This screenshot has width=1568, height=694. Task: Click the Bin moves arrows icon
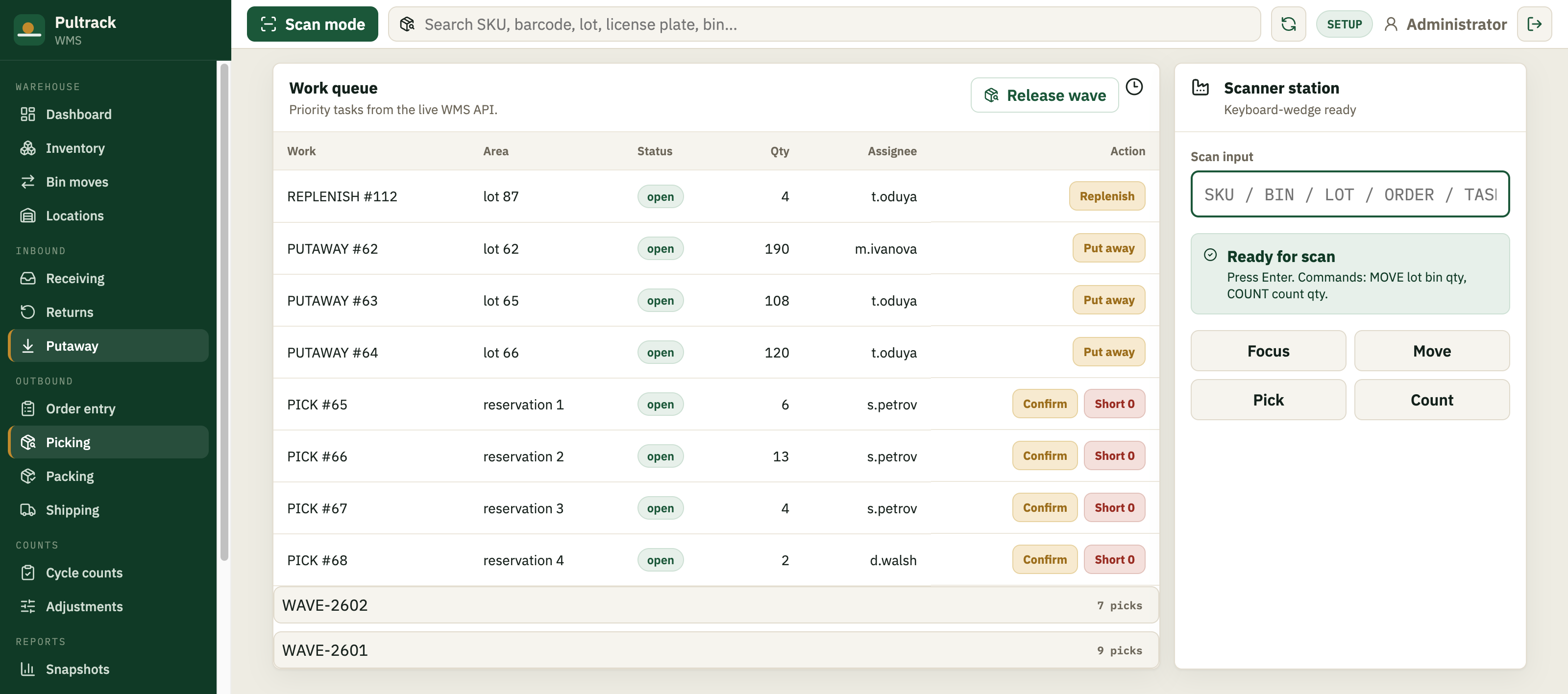coord(28,182)
